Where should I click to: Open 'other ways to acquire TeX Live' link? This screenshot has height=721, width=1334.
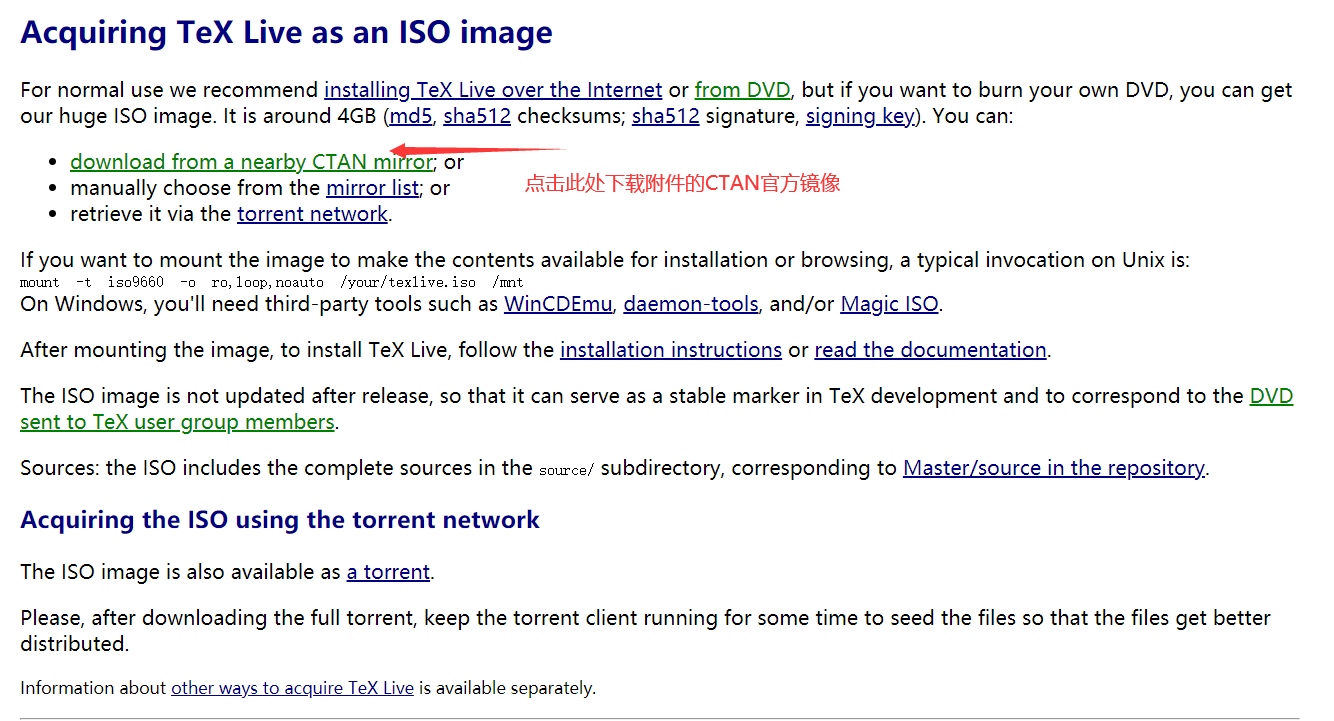[x=292, y=688]
